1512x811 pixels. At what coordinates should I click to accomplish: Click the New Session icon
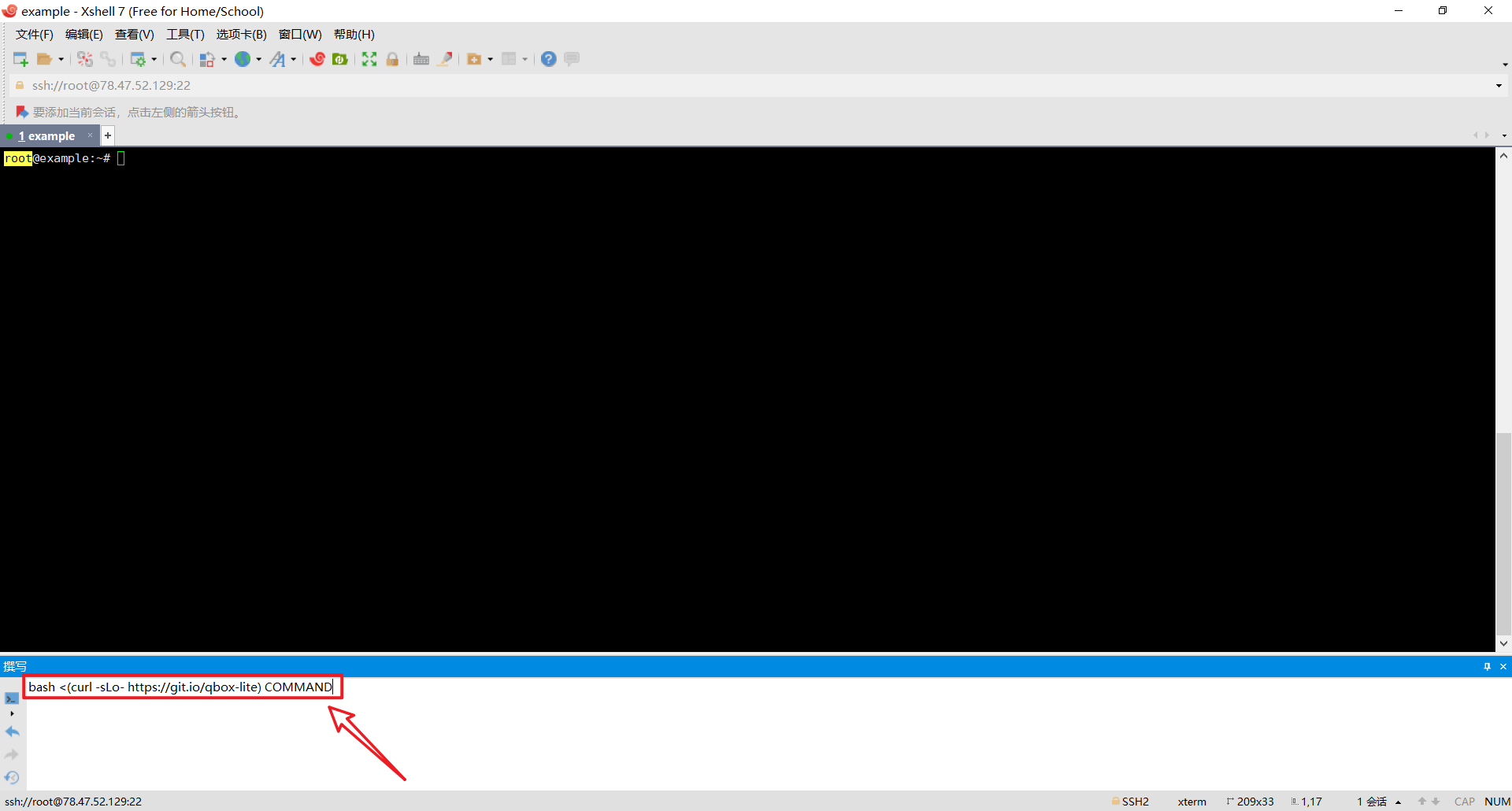pos(20,59)
